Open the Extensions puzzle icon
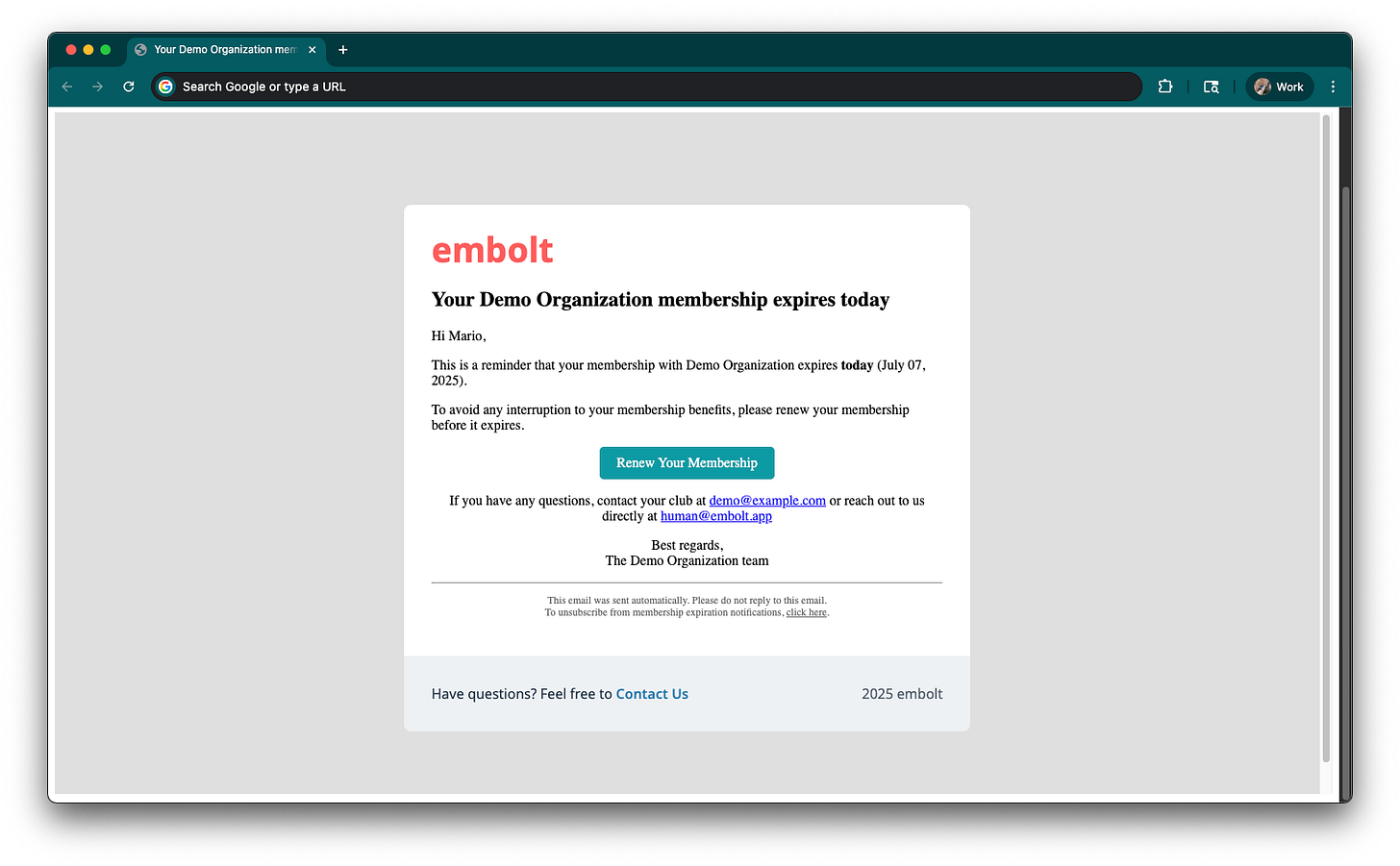 tap(1165, 87)
